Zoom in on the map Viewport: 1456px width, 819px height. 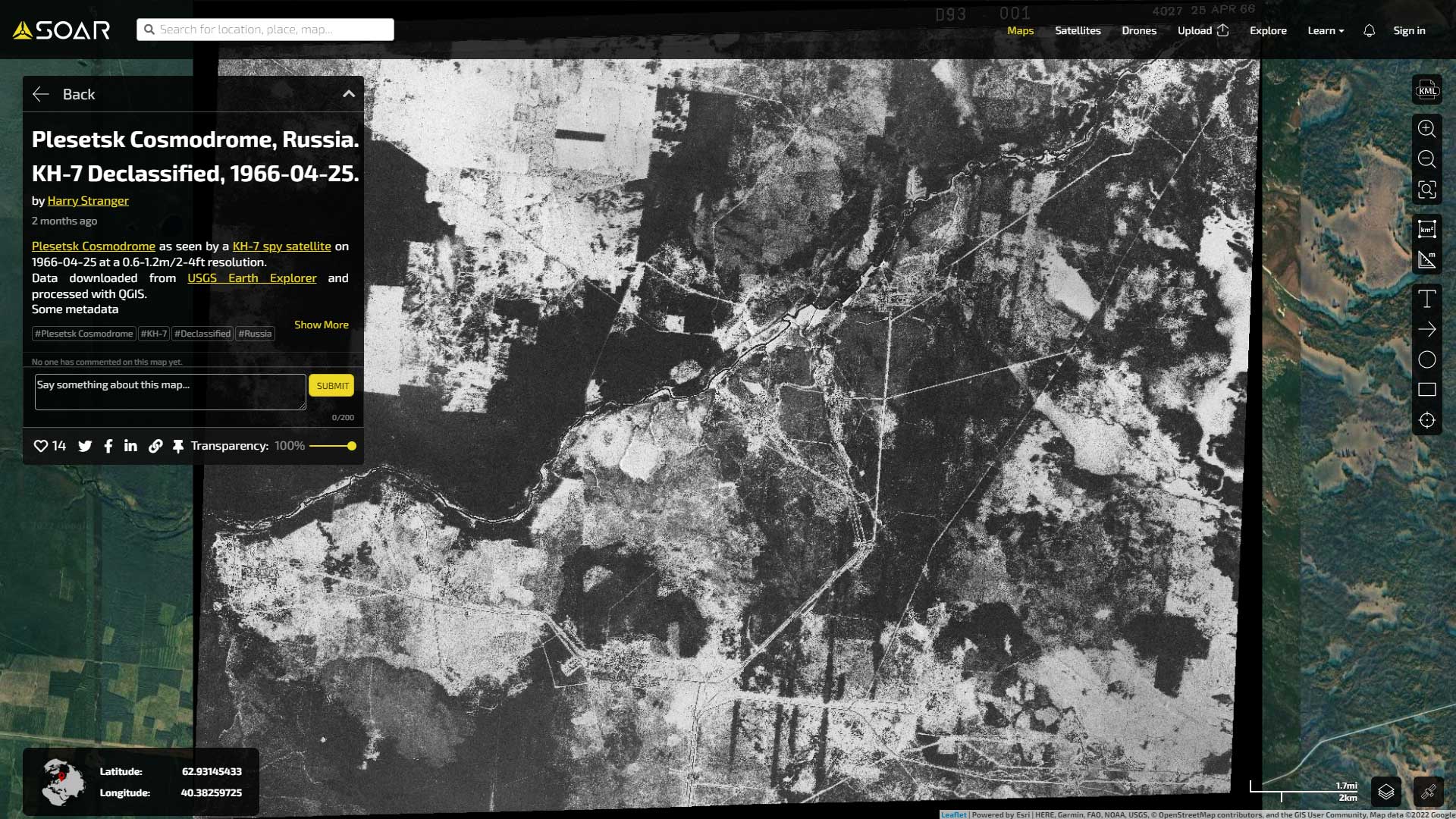[x=1426, y=128]
